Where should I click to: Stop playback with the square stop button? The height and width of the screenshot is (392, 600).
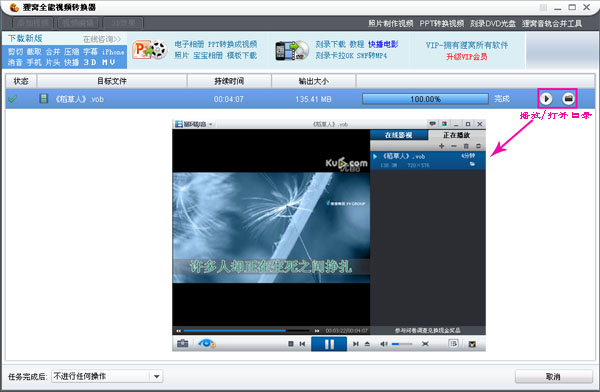pos(291,344)
